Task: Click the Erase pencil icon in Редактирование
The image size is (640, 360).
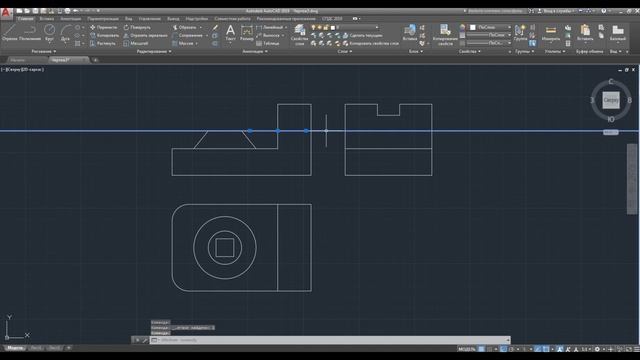Action: (x=215, y=27)
